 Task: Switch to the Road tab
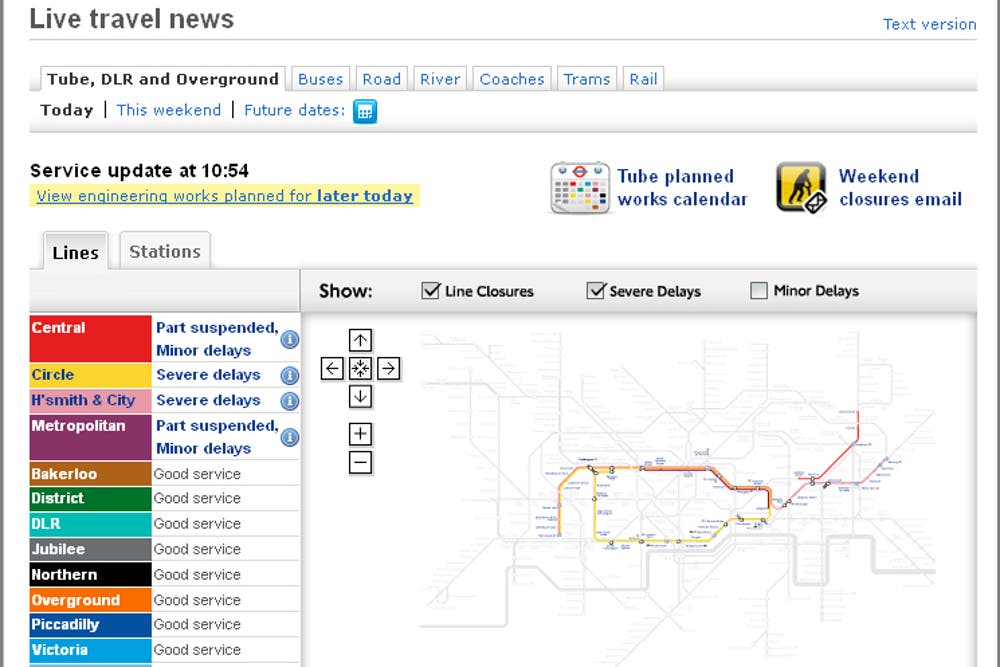click(382, 79)
